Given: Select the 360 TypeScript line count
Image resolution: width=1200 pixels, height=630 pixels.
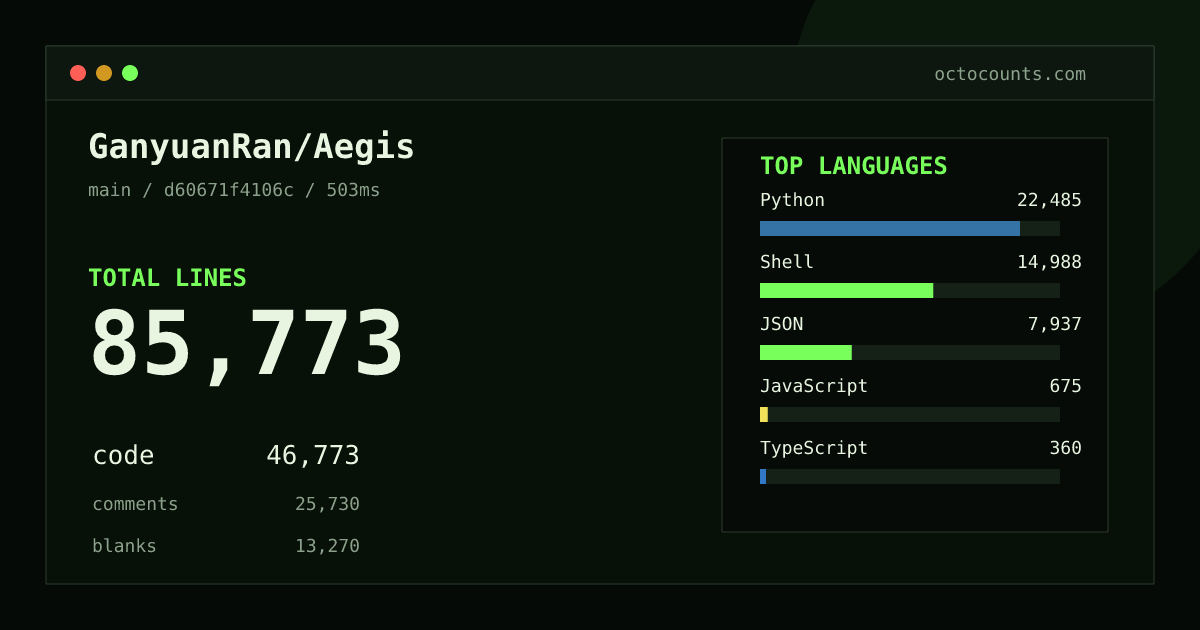Looking at the screenshot, I should click(1065, 448).
